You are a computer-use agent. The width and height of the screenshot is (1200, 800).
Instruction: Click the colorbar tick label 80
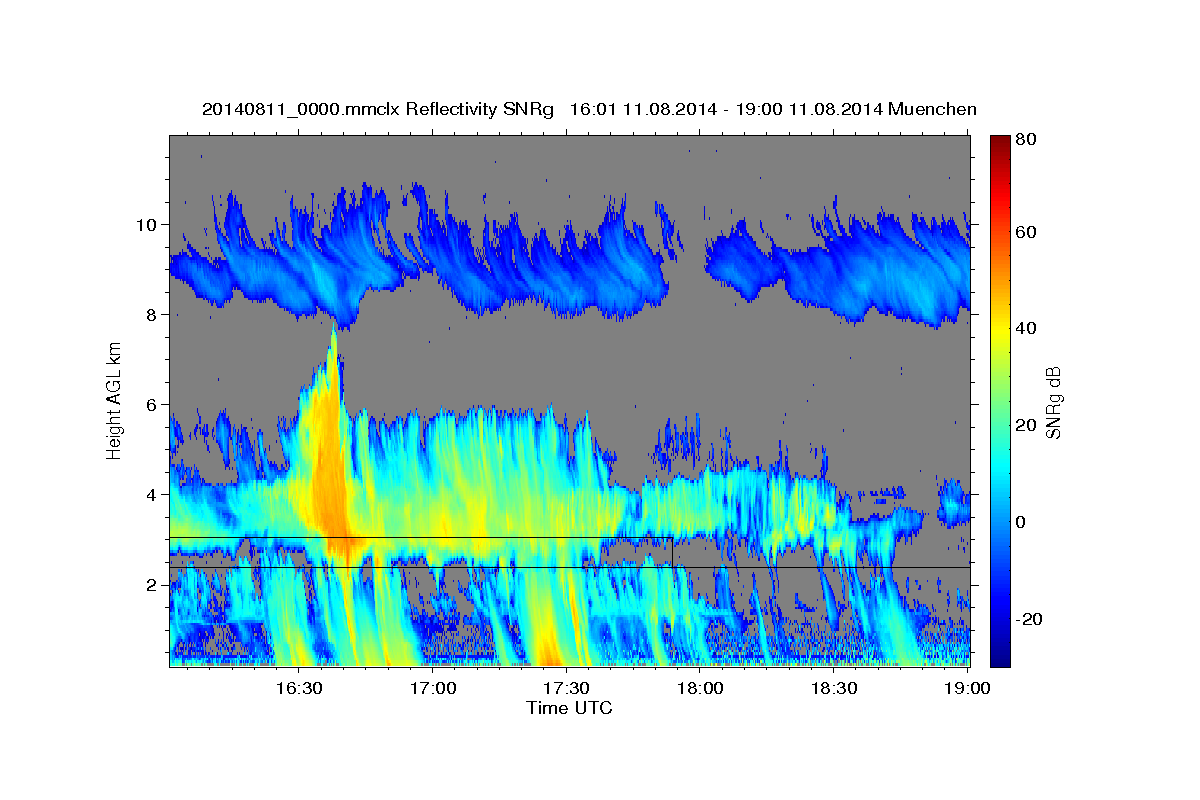click(1025, 139)
